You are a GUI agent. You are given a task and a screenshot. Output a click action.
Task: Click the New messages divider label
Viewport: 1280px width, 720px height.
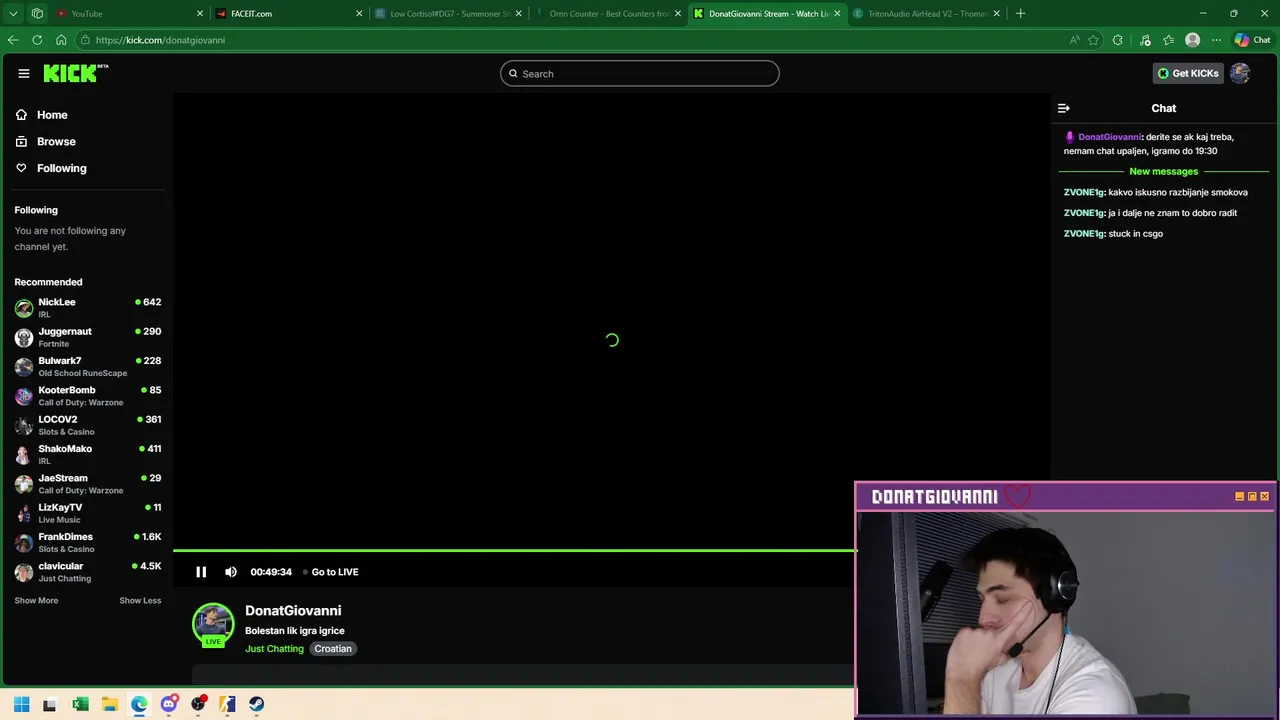point(1163,171)
